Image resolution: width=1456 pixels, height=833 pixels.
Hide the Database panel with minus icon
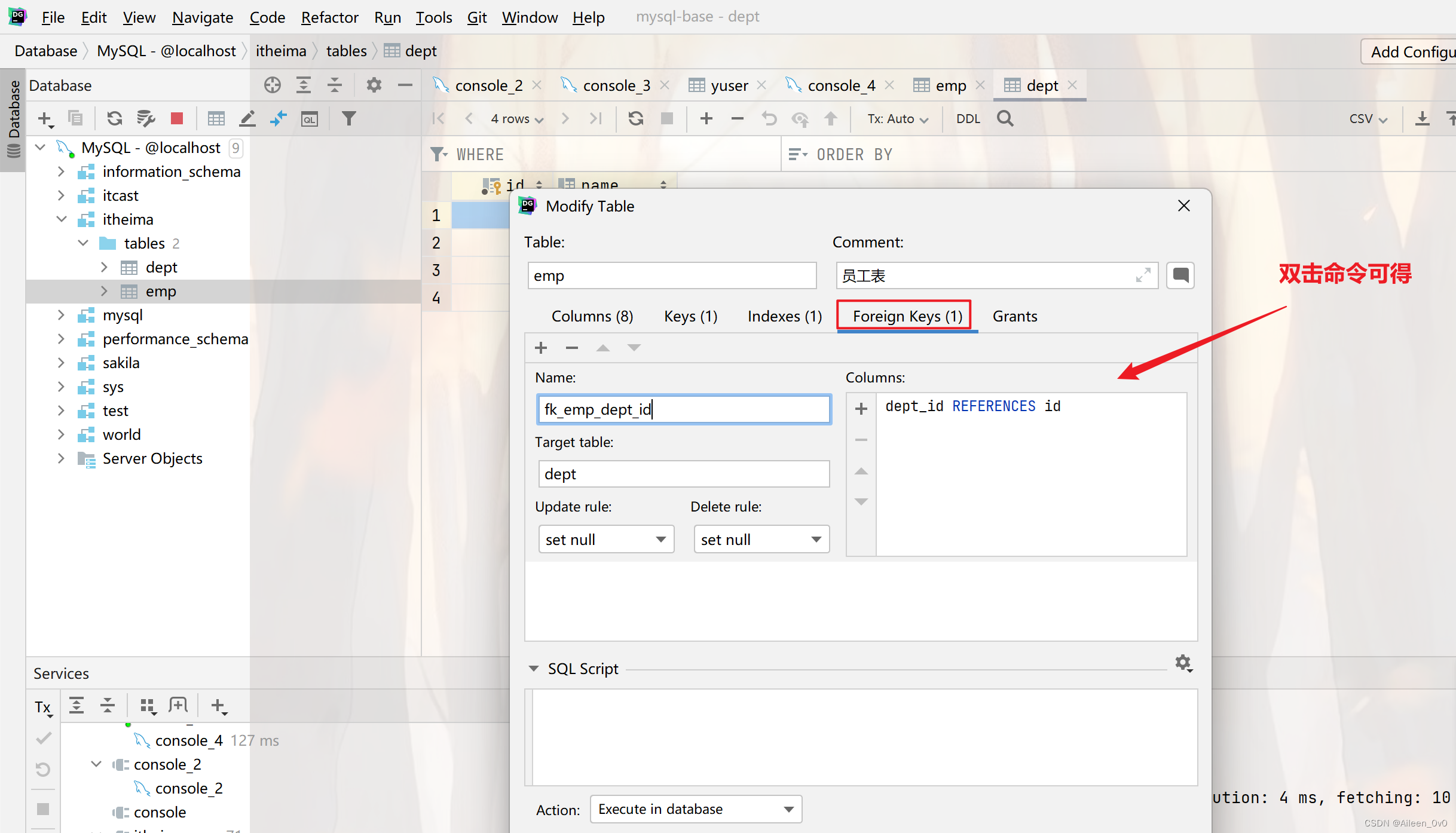click(x=405, y=85)
